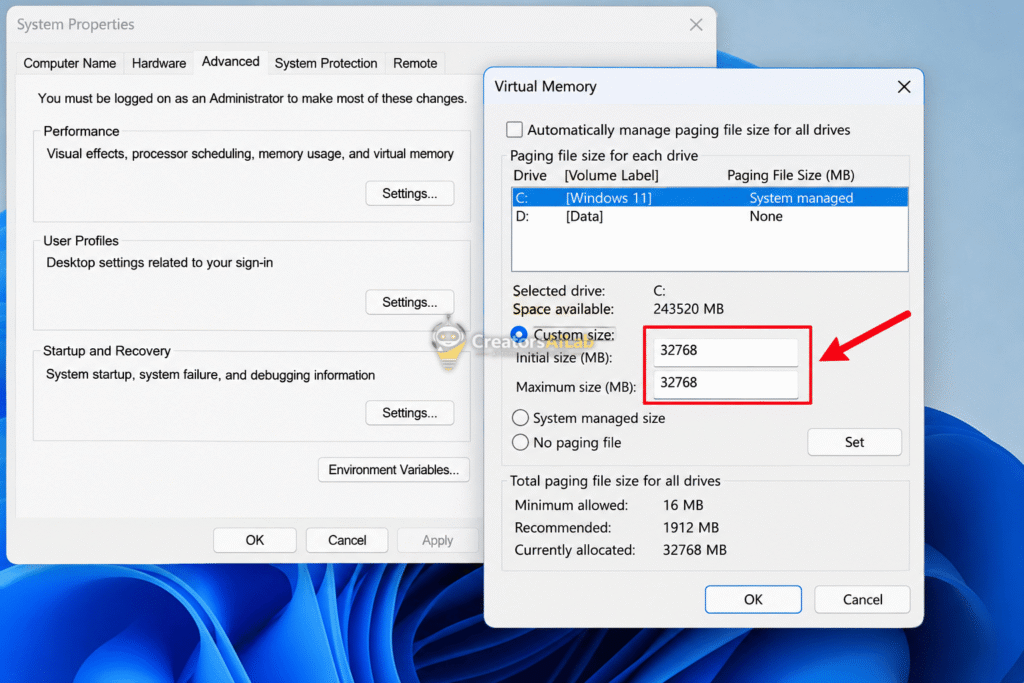Click the '1912 MB' recommended value
This screenshot has width=1024, height=683.
(x=691, y=528)
